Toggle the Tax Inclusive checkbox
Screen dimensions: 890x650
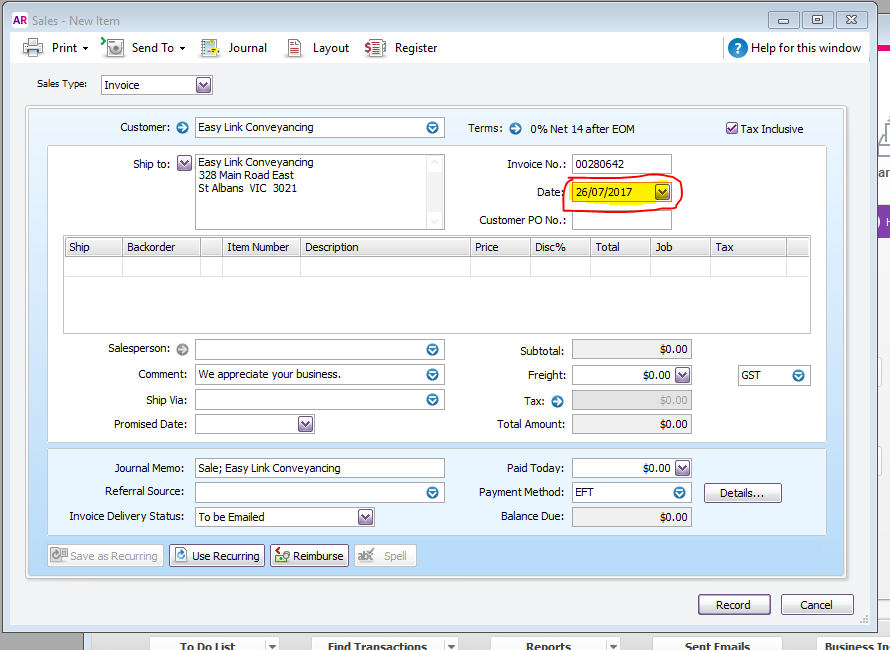732,128
